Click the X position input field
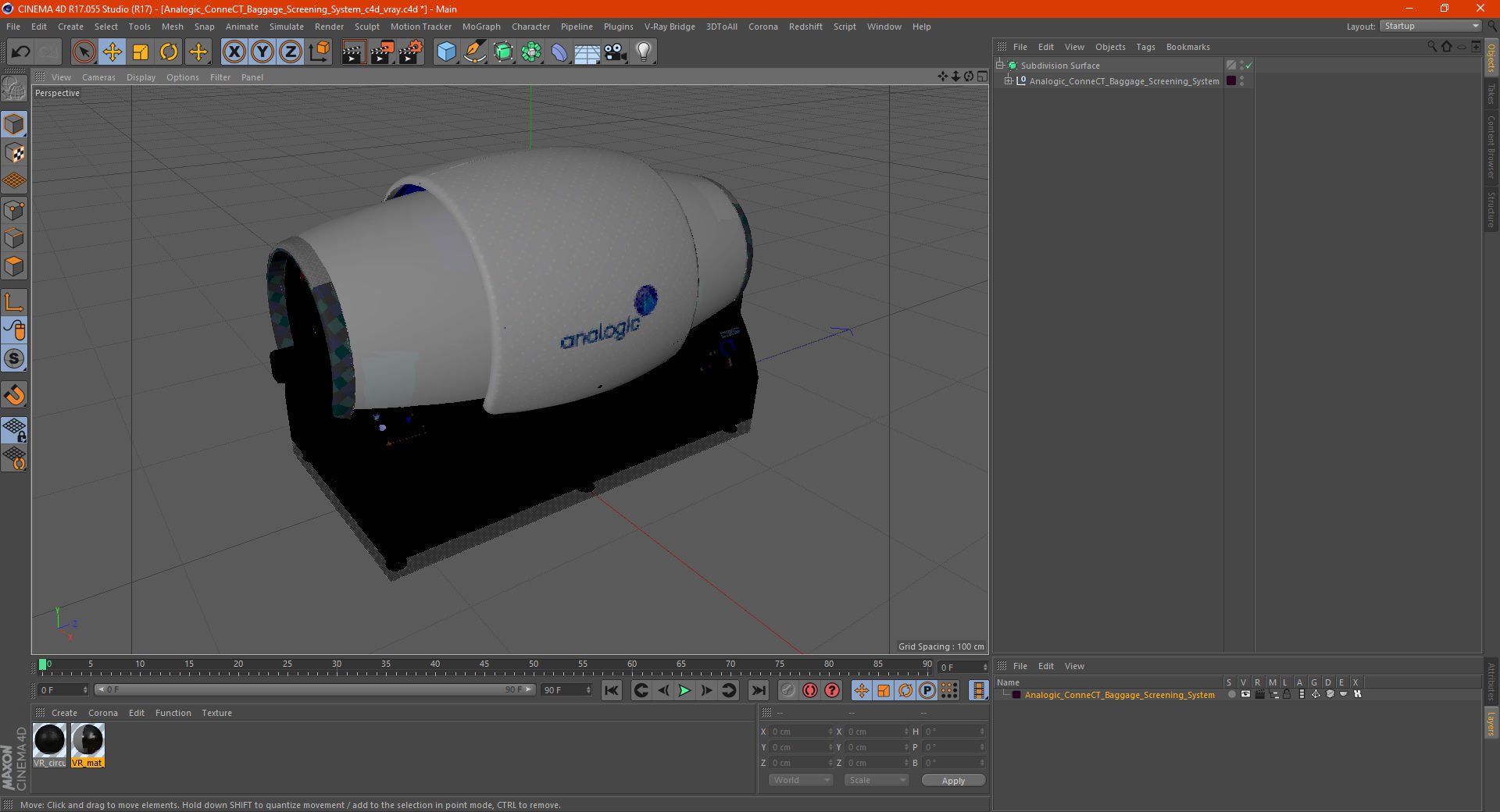Screen dimensions: 1500x812 (802, 732)
